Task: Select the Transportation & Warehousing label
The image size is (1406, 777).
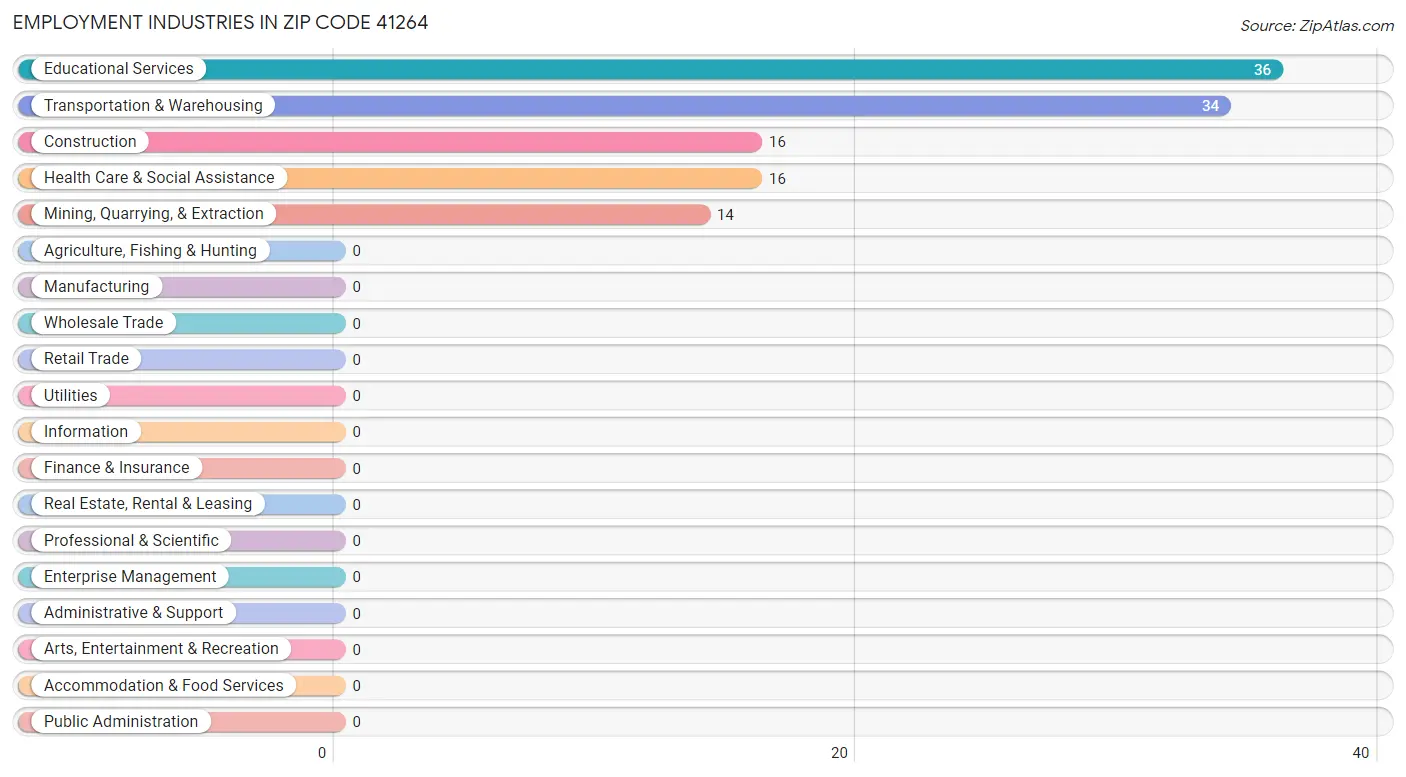Action: (153, 105)
